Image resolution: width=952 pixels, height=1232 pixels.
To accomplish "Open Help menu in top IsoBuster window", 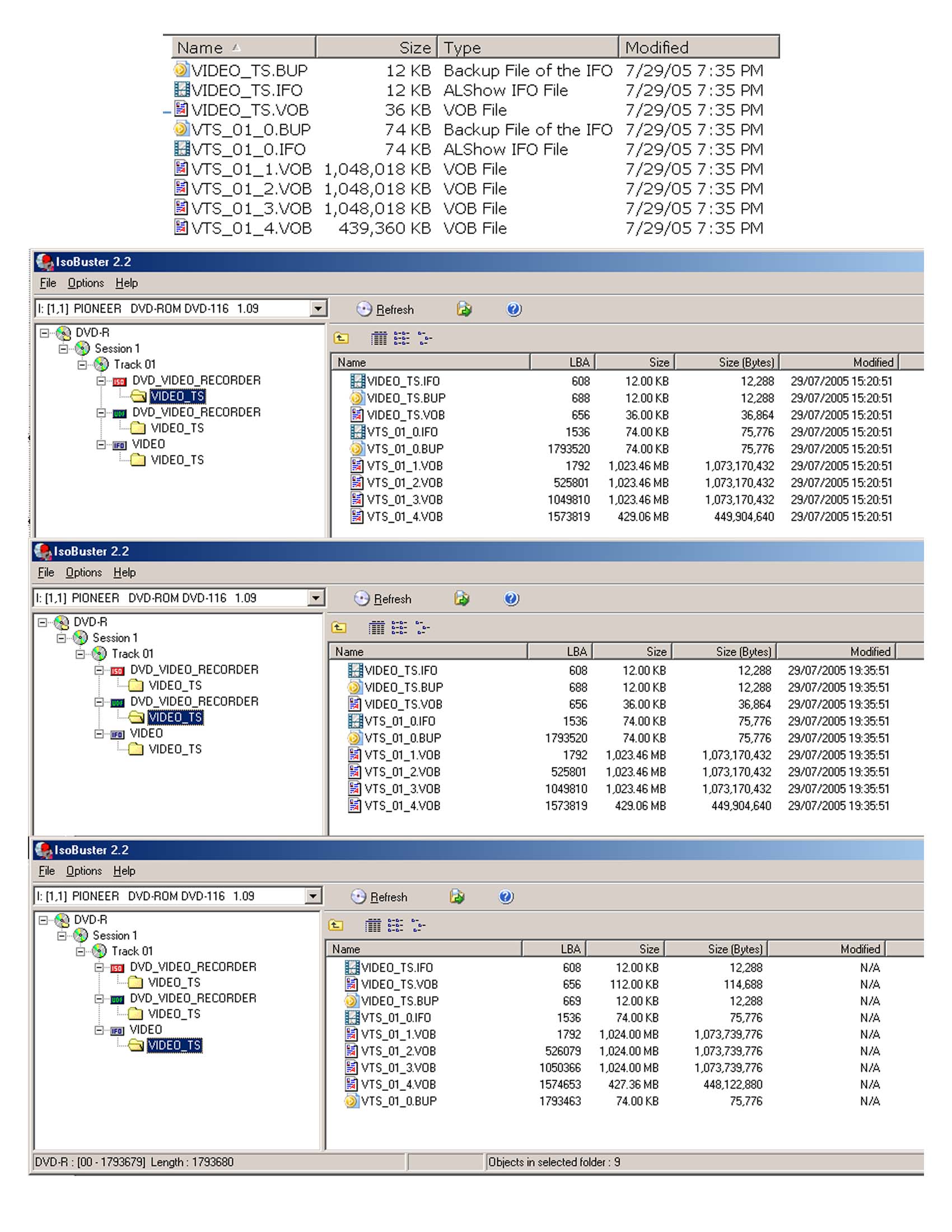I will pyautogui.click(x=127, y=283).
